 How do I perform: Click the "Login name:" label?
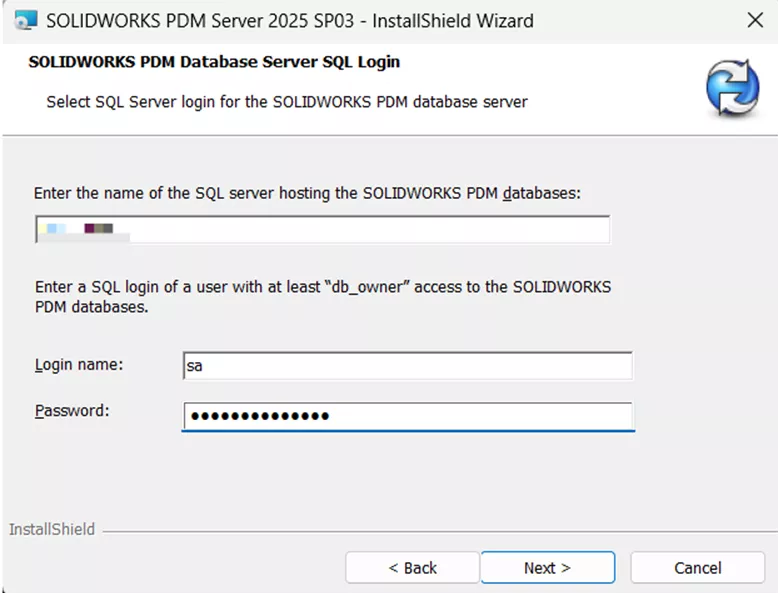[79, 364]
